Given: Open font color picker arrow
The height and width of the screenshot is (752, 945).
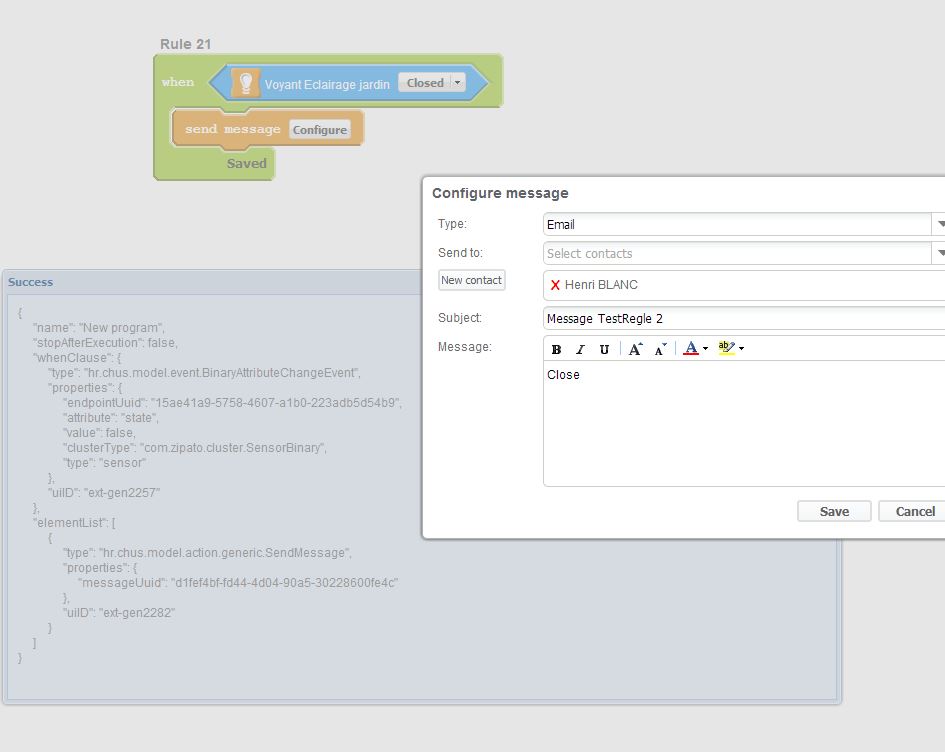Looking at the screenshot, I should pyautogui.click(x=705, y=349).
